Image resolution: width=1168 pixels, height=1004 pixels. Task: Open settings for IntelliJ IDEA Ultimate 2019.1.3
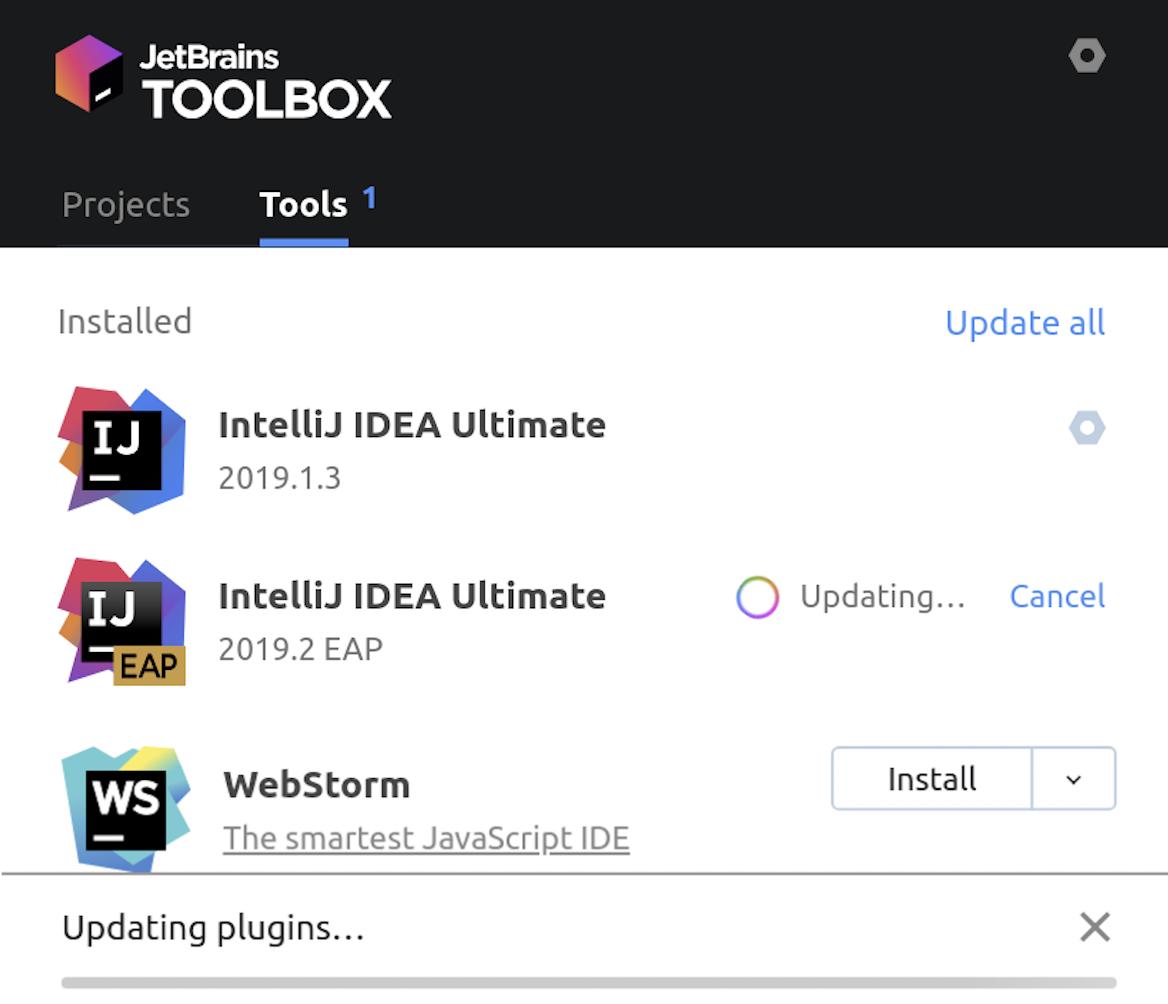pos(1087,428)
